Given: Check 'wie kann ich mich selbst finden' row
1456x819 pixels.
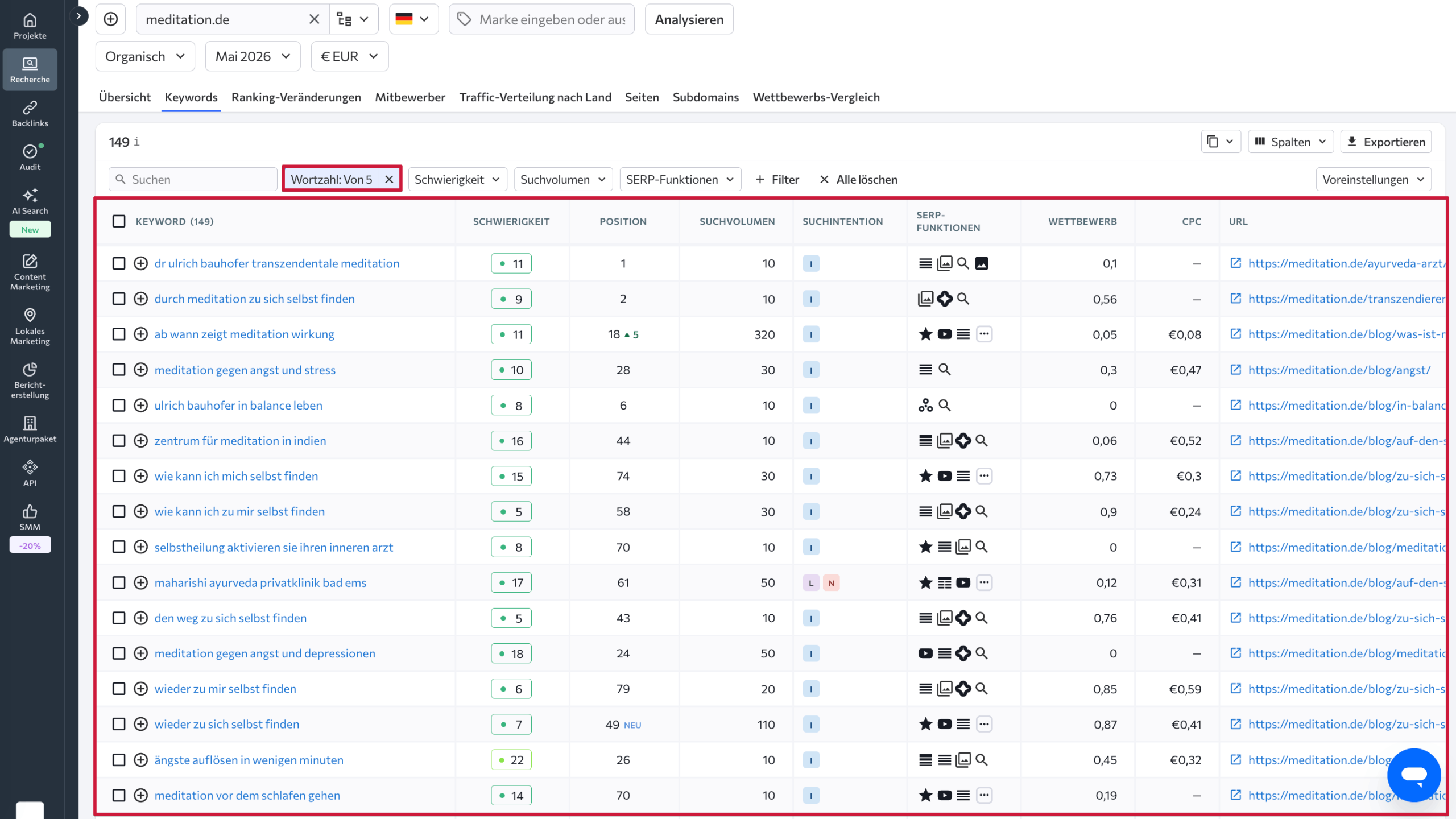Looking at the screenshot, I should (x=119, y=476).
